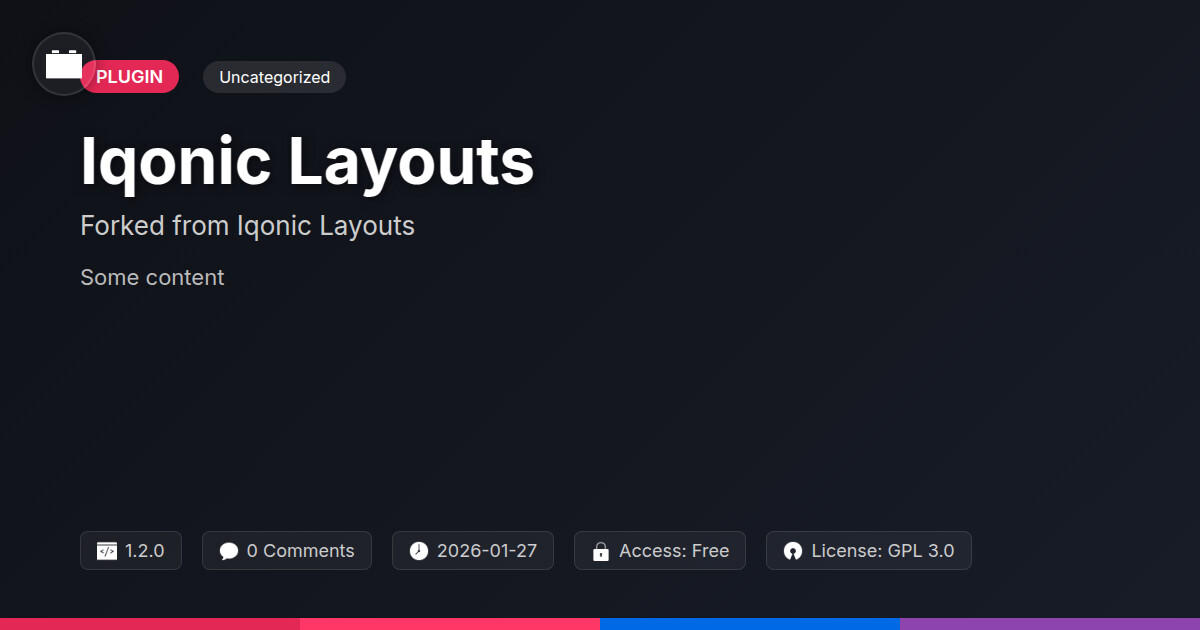Click the Iqonic Layouts title
1200x630 pixels.
[307, 162]
